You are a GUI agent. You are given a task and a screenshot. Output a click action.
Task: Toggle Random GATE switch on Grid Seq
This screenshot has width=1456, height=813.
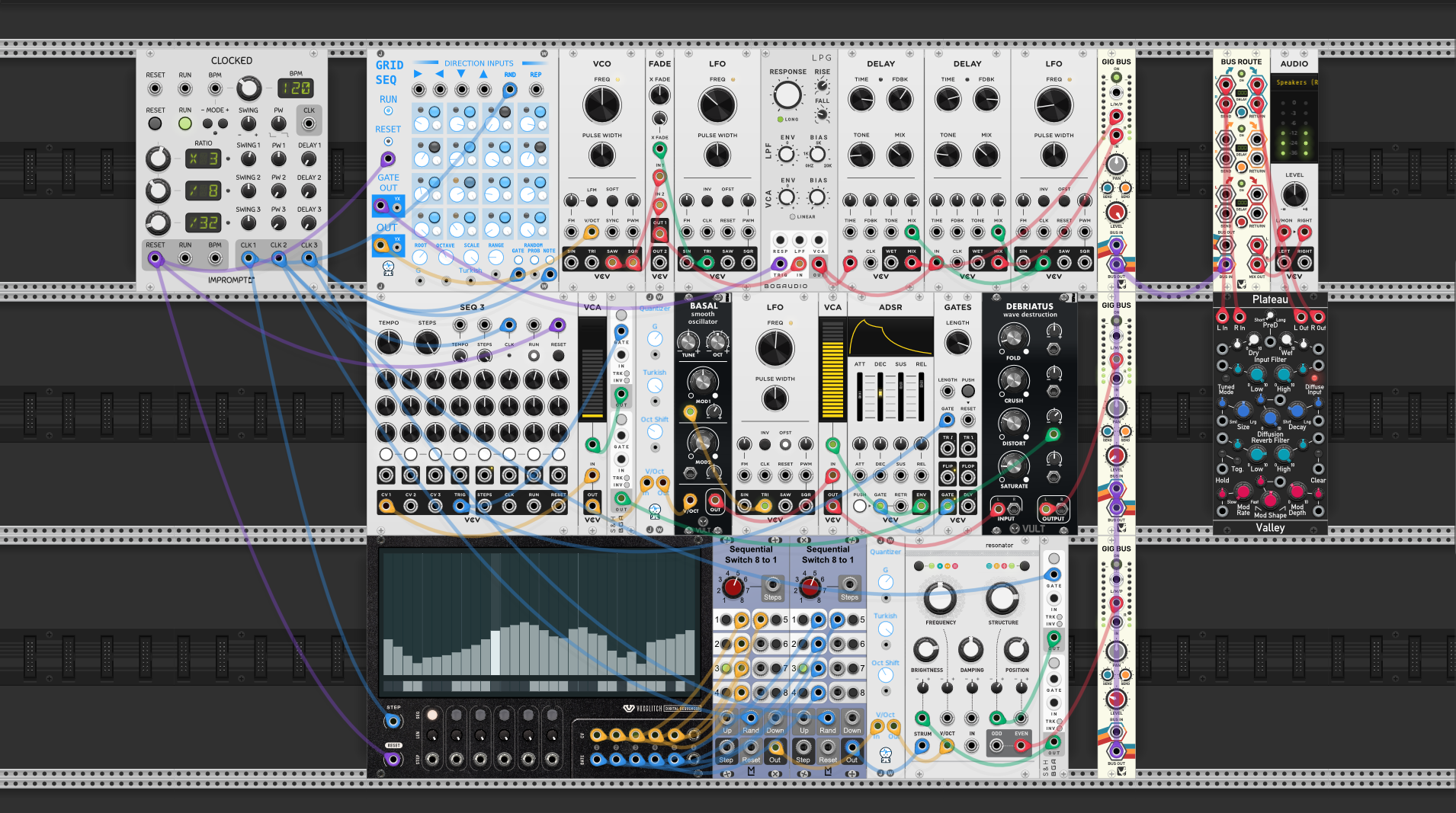(518, 260)
